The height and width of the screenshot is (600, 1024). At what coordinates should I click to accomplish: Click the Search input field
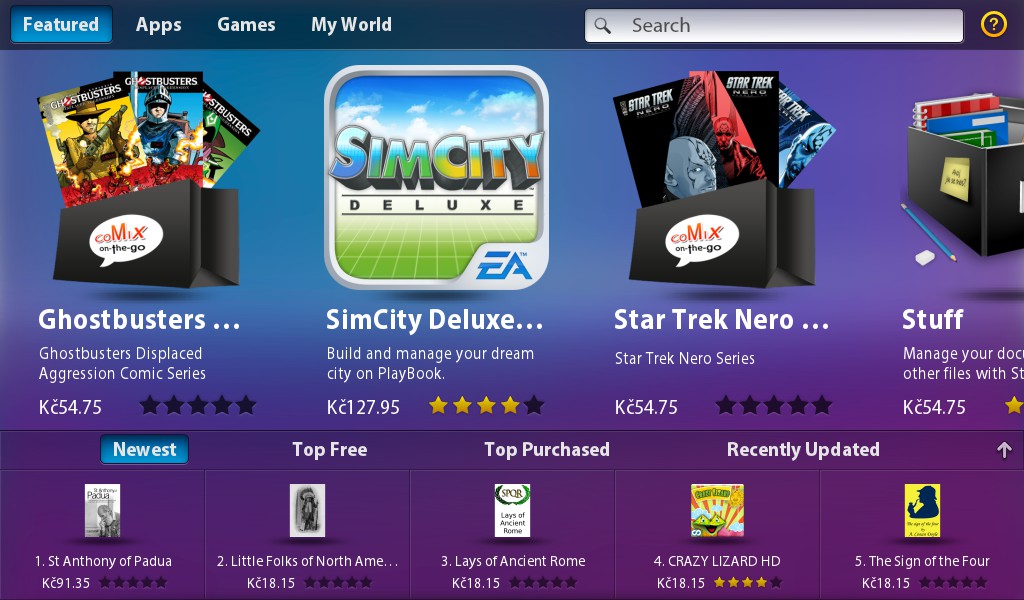tap(774, 25)
